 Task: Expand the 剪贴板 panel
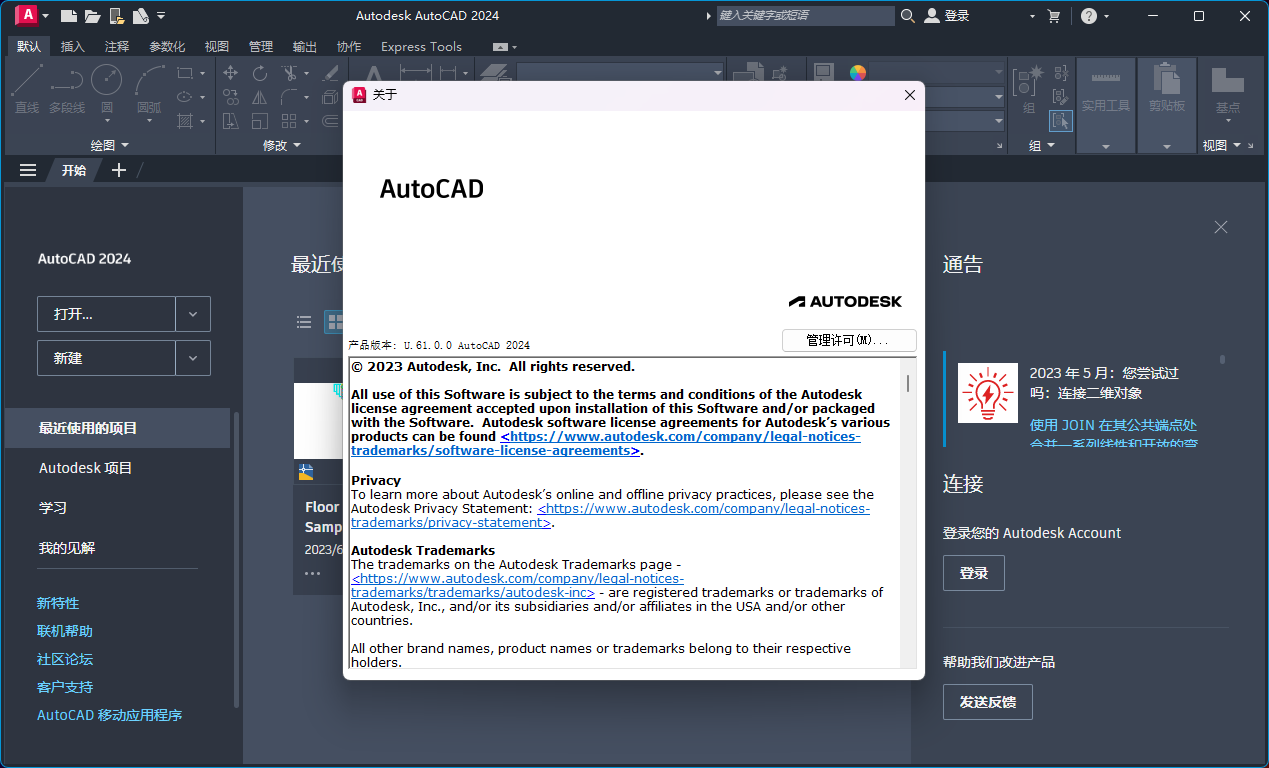click(x=1167, y=146)
